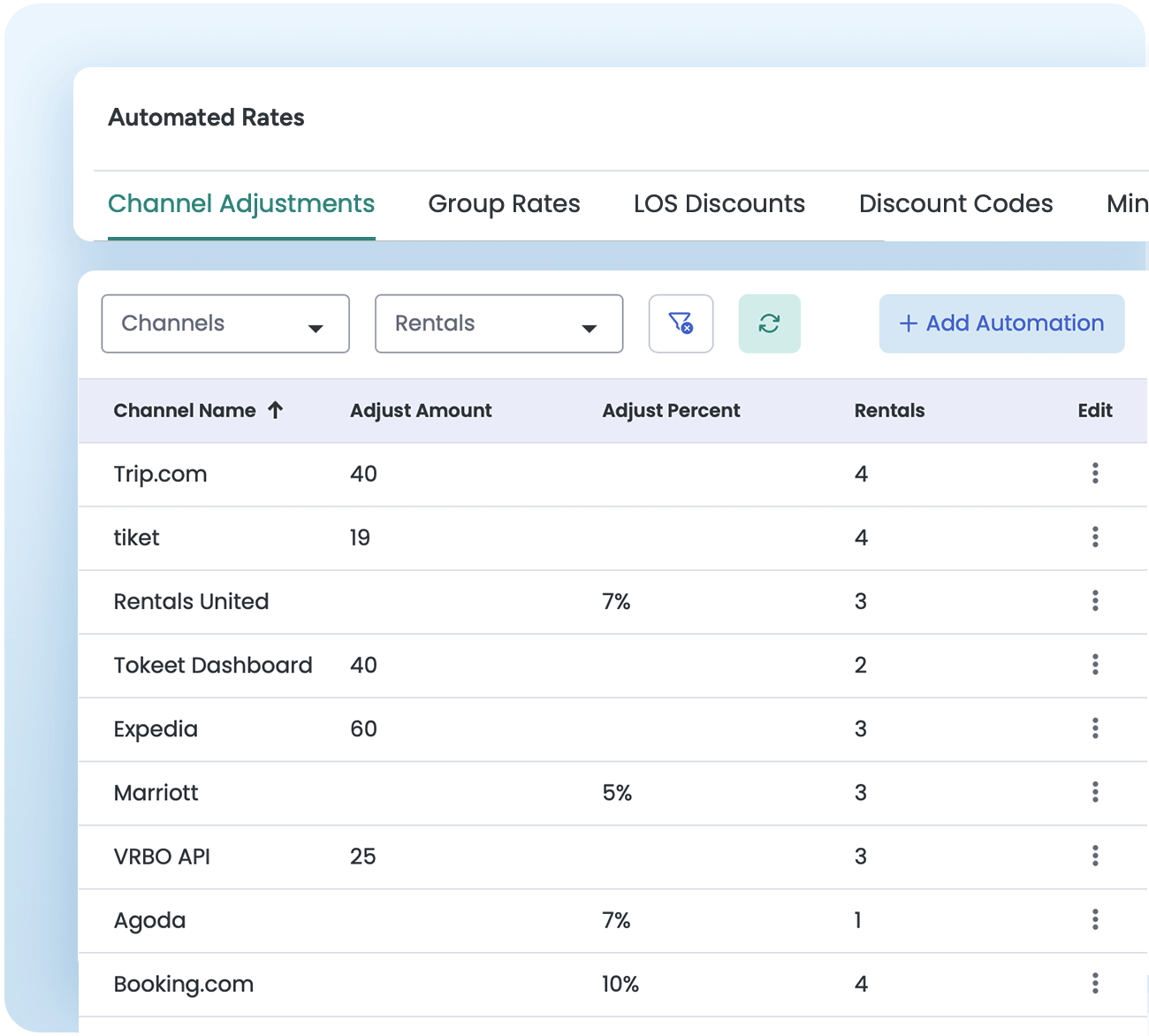Click Agoda's rentals count 1
This screenshot has width=1149, height=1036.
click(857, 920)
